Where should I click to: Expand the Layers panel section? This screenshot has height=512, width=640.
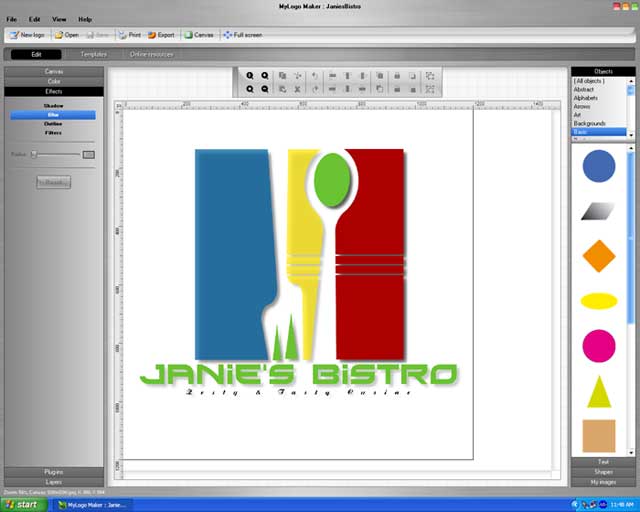click(x=53, y=482)
